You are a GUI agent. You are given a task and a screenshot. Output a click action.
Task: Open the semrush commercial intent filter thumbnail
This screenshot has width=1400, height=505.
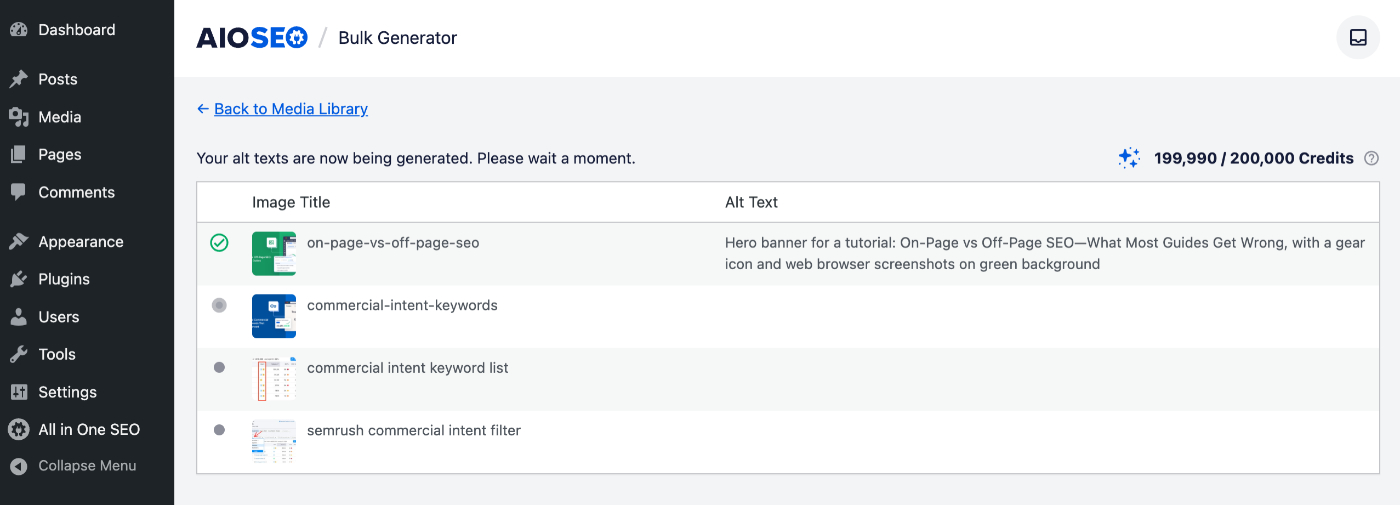coord(273,441)
